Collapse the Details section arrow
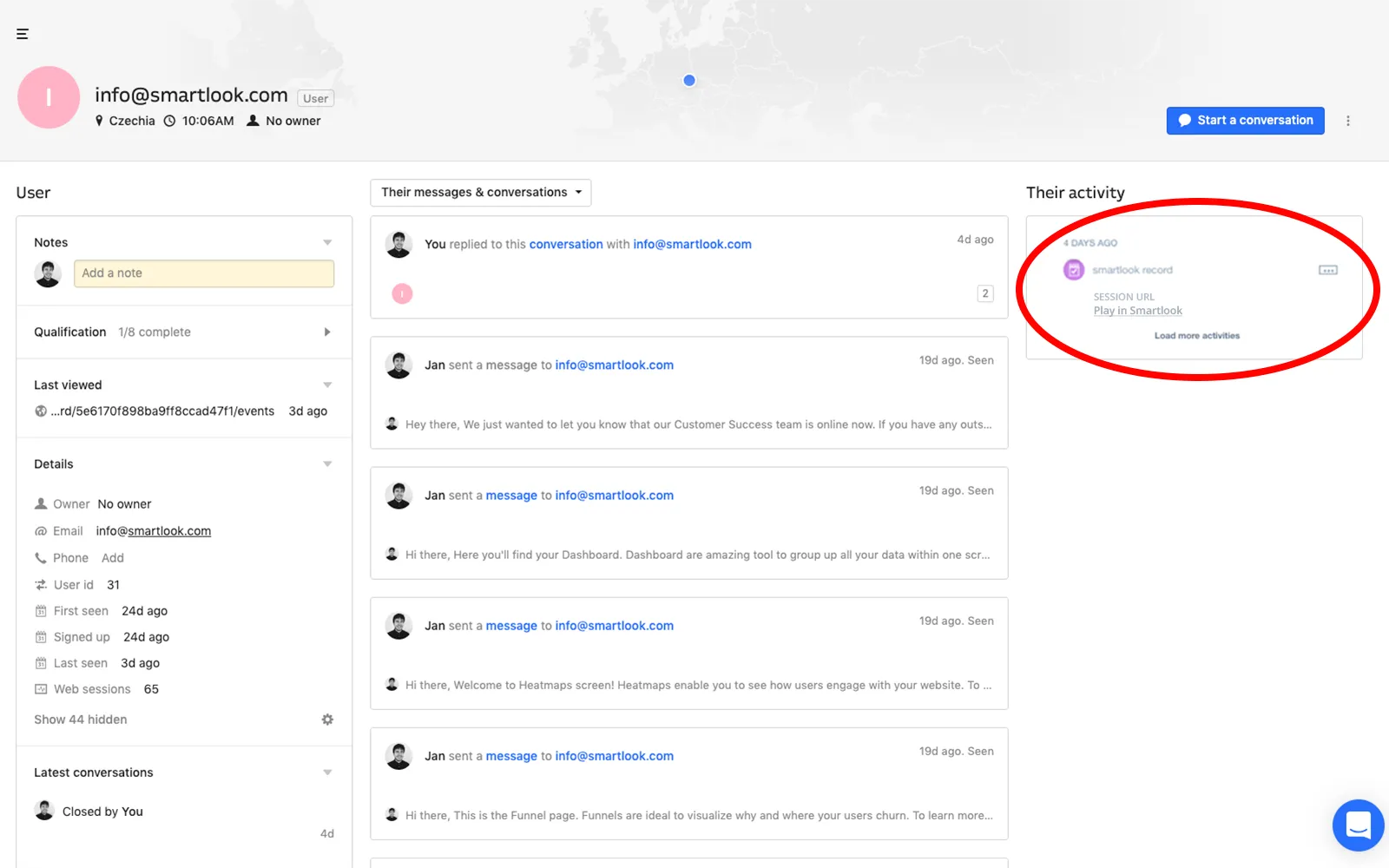Image resolution: width=1389 pixels, height=868 pixels. (x=327, y=464)
